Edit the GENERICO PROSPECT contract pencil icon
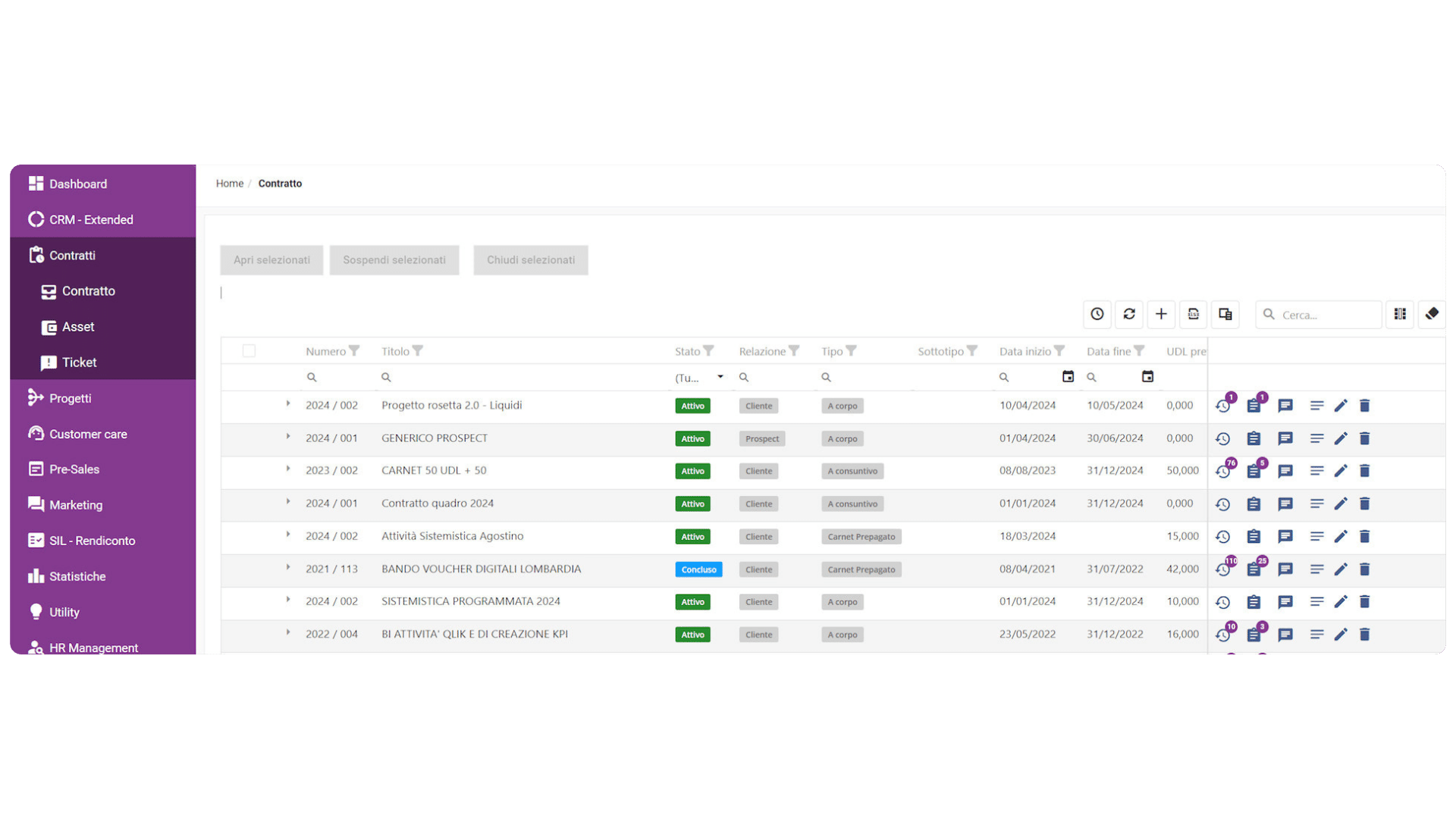The height and width of the screenshot is (819, 1456). pos(1341,438)
